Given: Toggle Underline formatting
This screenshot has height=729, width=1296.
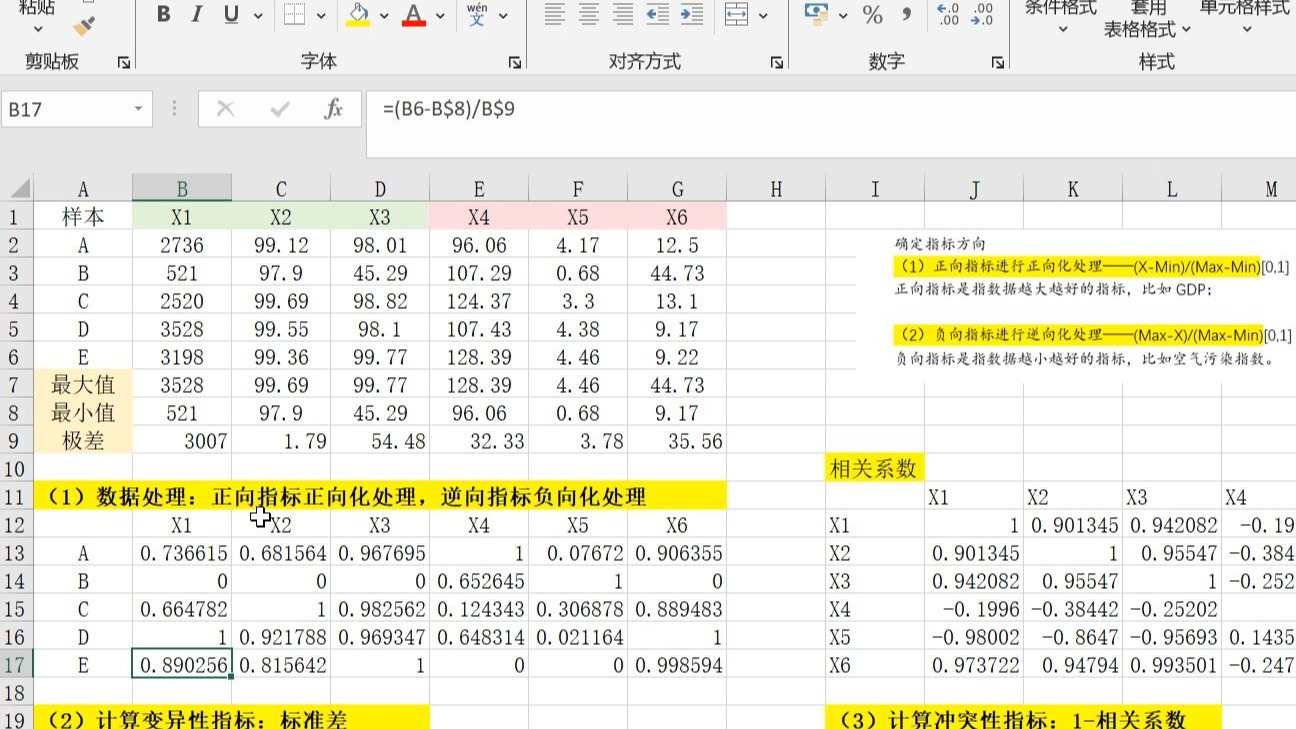Looking at the screenshot, I should tap(231, 15).
